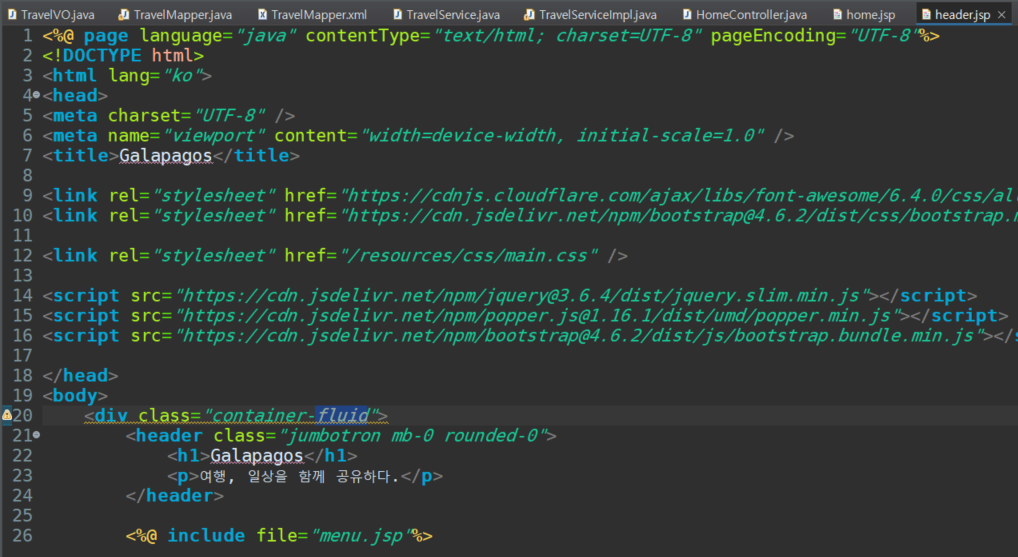Open the TravelMapper.java editor tab

(175, 14)
